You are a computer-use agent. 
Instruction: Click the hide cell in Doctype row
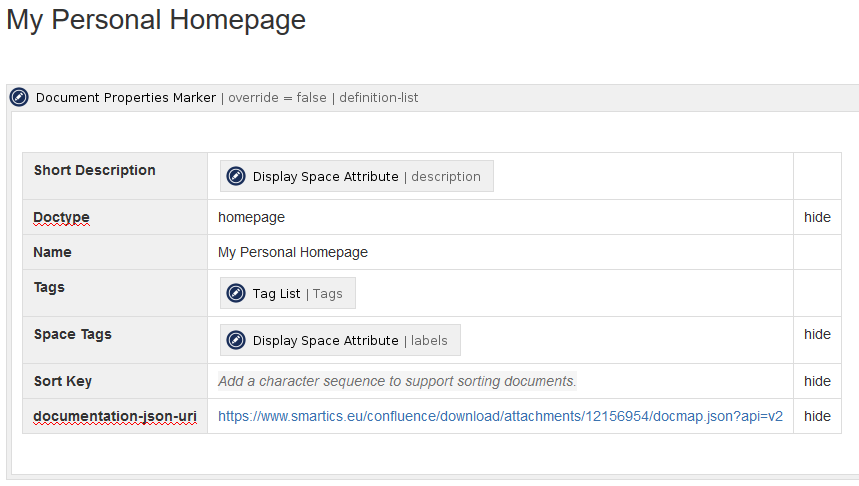tap(817, 217)
